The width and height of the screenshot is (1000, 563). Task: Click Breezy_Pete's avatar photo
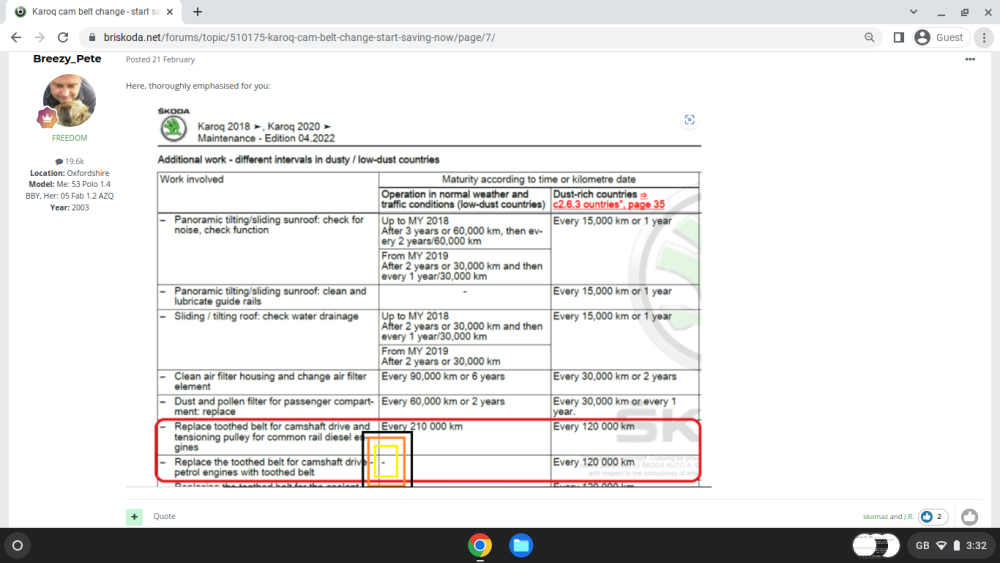[70, 100]
